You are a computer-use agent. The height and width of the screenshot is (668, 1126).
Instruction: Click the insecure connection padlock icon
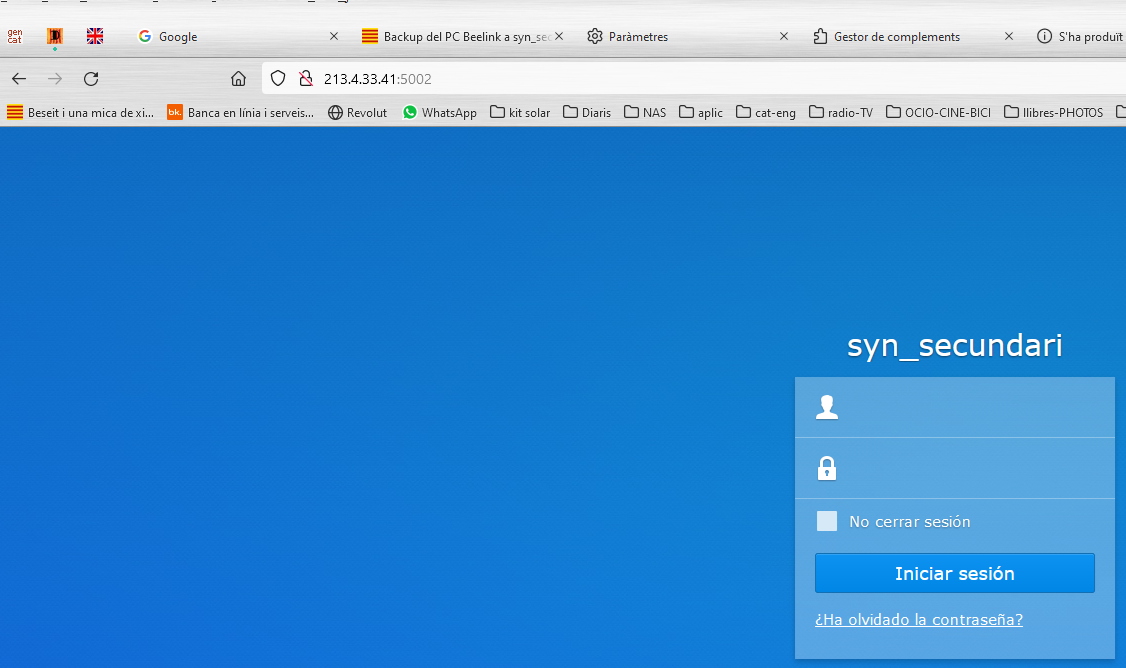306,78
